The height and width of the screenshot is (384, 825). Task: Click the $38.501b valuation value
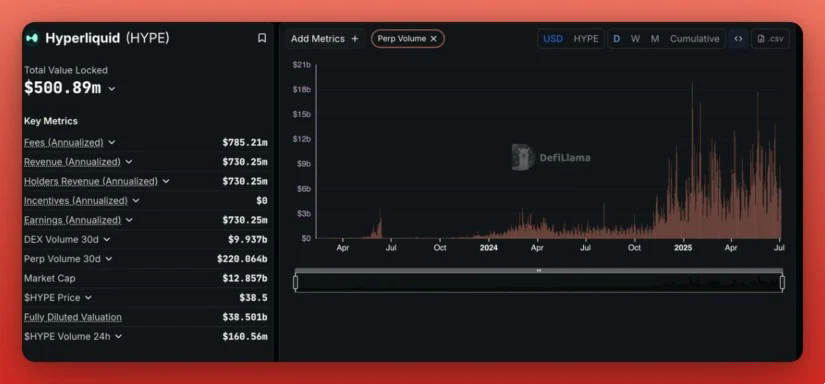pos(245,317)
